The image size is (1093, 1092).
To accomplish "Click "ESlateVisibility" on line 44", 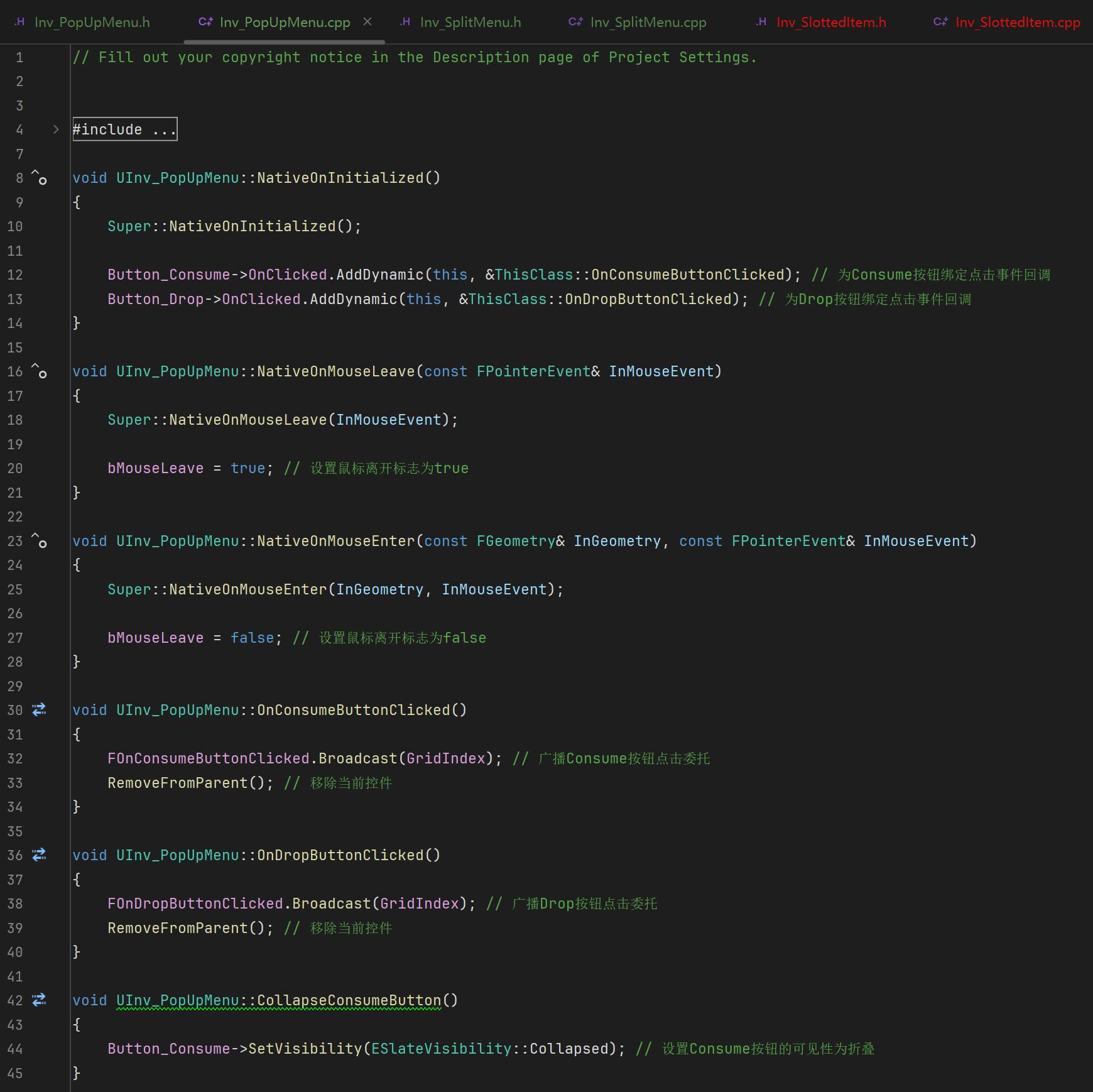I will (442, 1049).
